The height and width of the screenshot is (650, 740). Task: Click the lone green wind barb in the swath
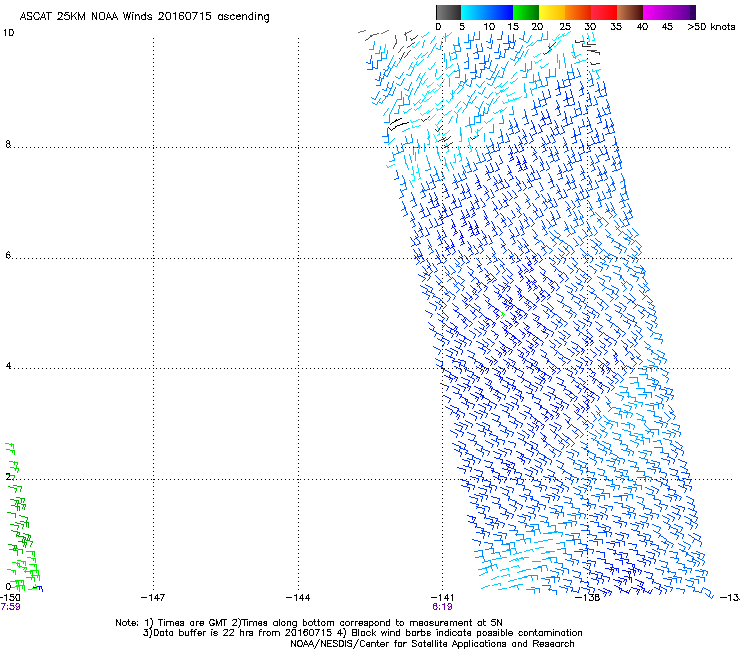pyautogui.click(x=501, y=313)
